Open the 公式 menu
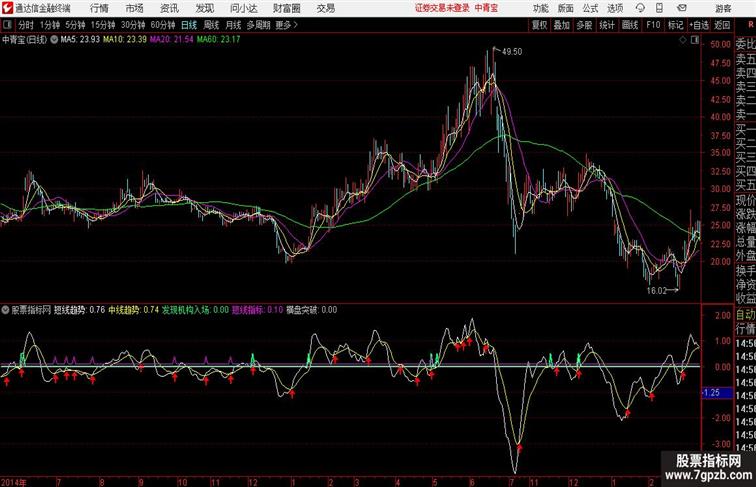The width and height of the screenshot is (756, 487). click(x=590, y=8)
